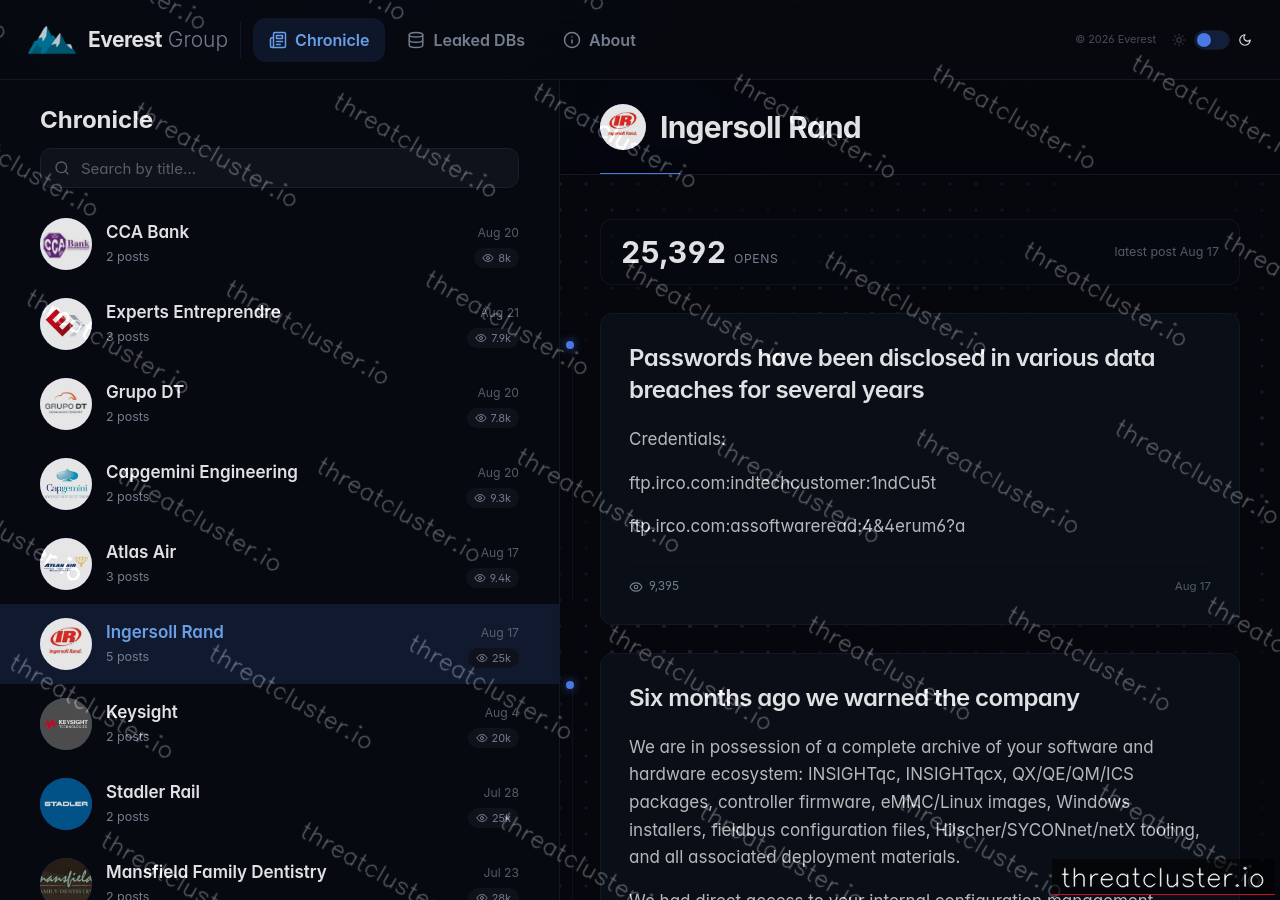Open the CCA Bank entry
Image resolution: width=1280 pixels, height=900 pixels.
(279, 244)
